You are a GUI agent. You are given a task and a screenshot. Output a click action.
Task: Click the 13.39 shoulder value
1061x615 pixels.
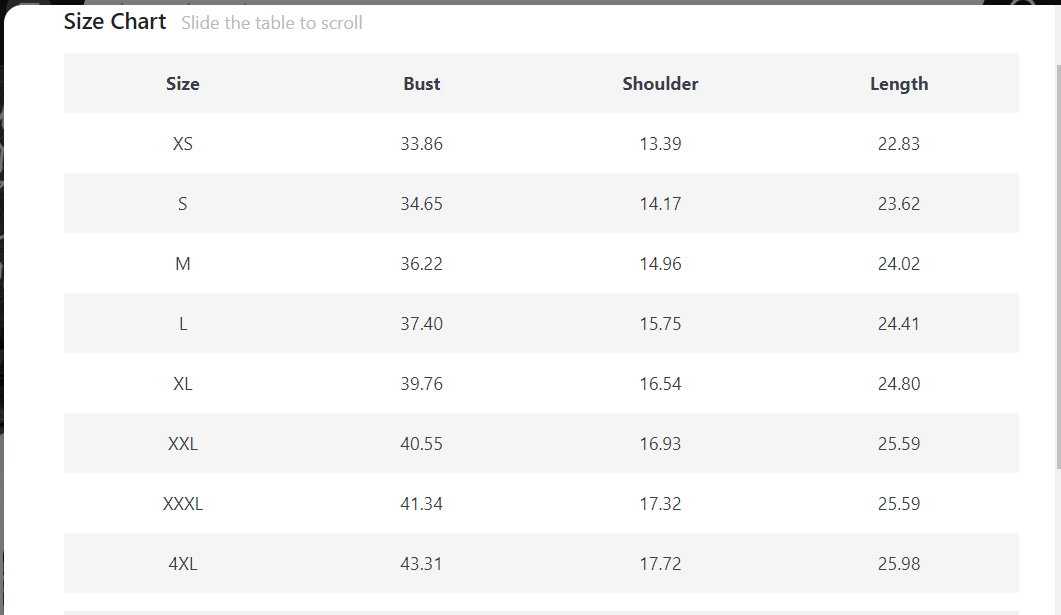[x=660, y=144]
